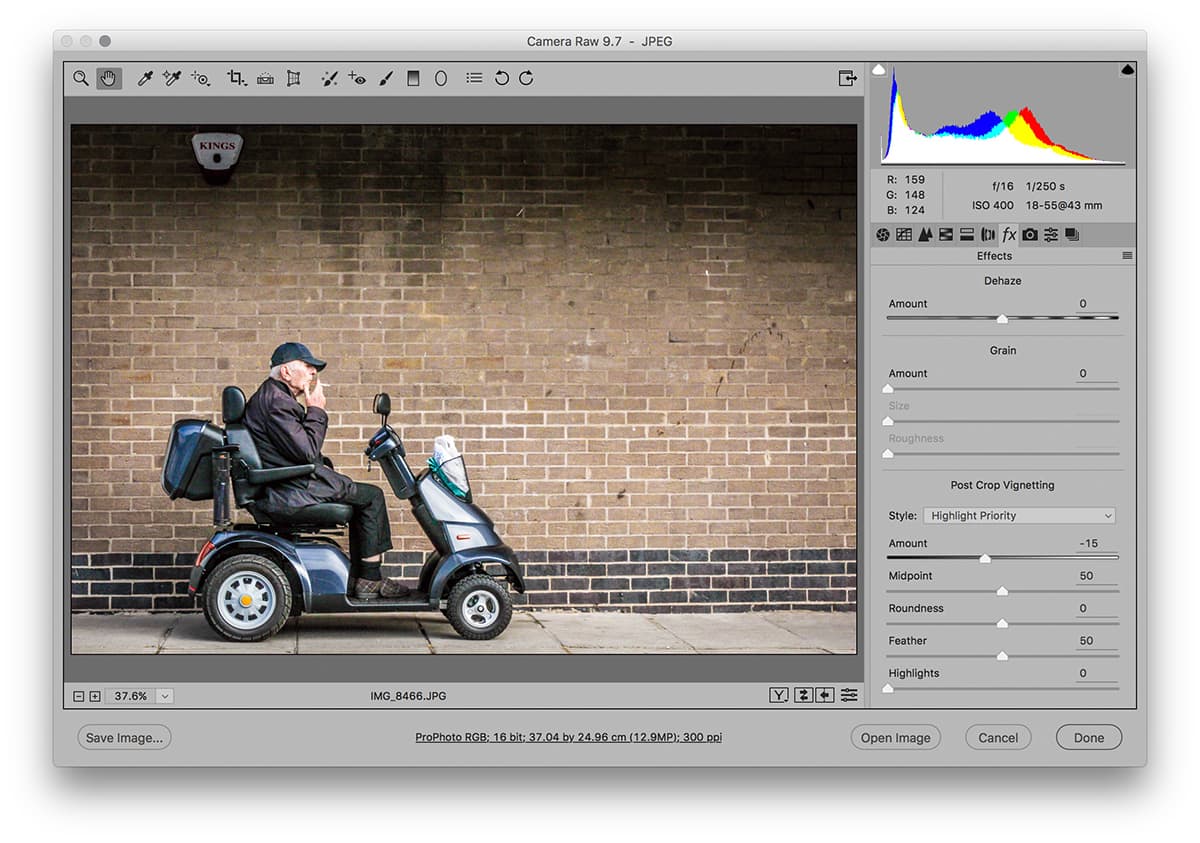1200x843 pixels.
Task: Toggle white triangle clipping warning on histogram
Action: tap(879, 69)
